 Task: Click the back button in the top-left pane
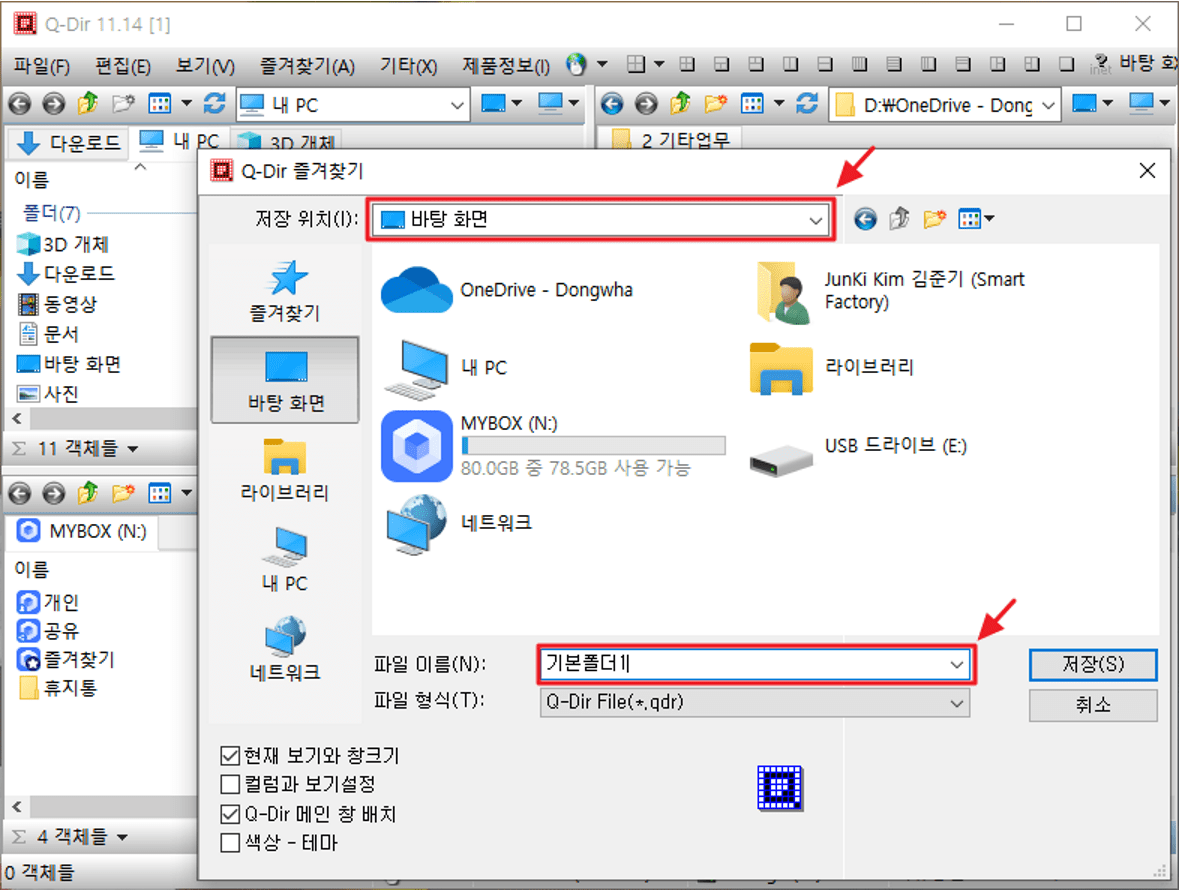[20, 103]
